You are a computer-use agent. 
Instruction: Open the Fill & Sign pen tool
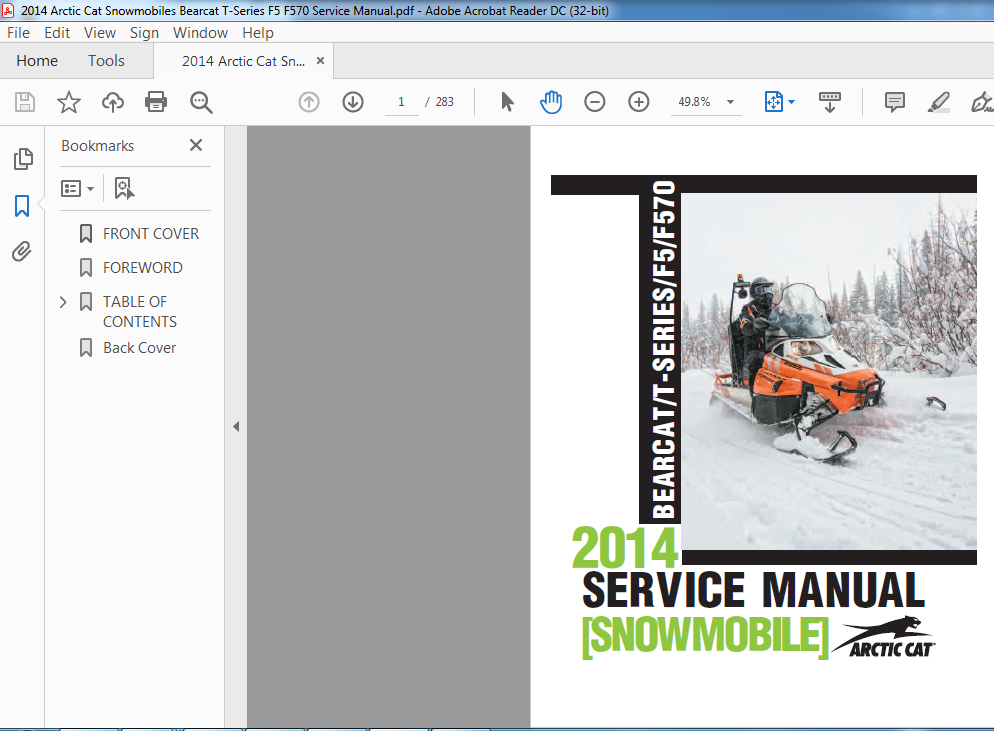point(982,102)
